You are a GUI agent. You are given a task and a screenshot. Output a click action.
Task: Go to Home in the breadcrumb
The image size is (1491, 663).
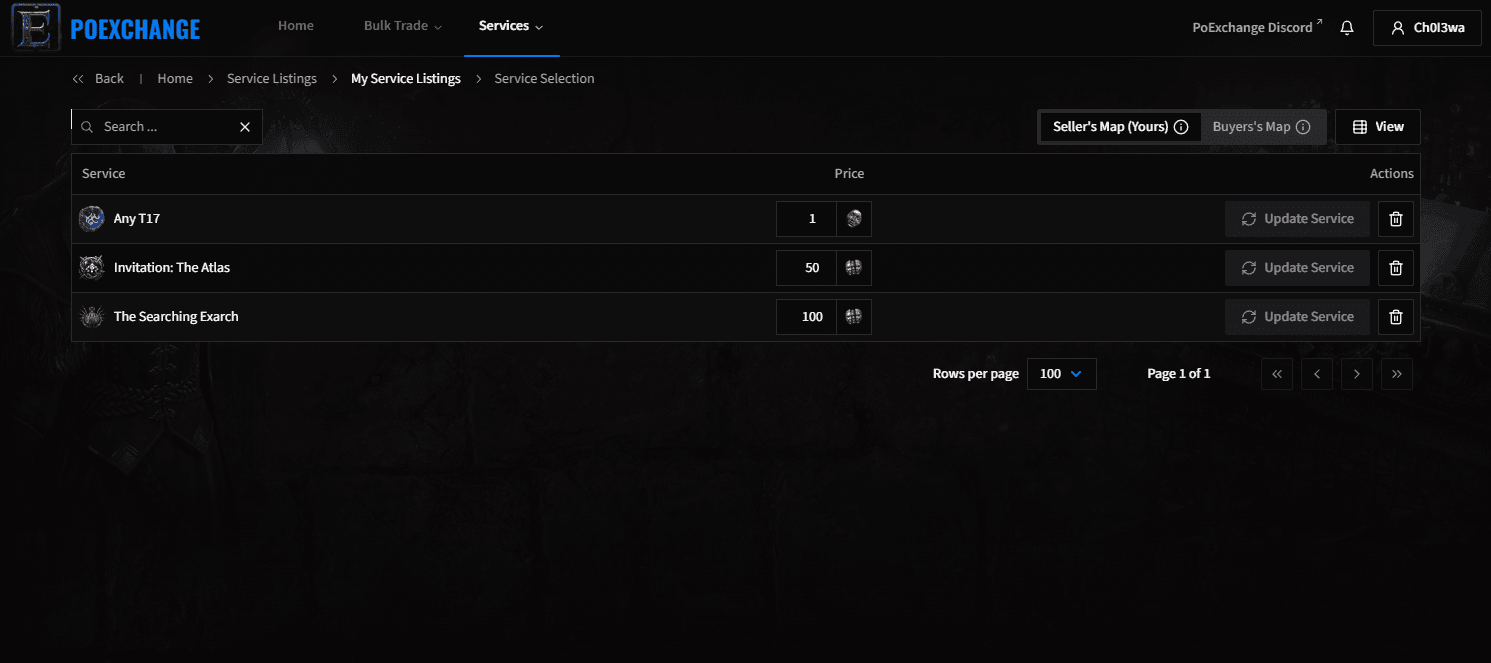[175, 79]
